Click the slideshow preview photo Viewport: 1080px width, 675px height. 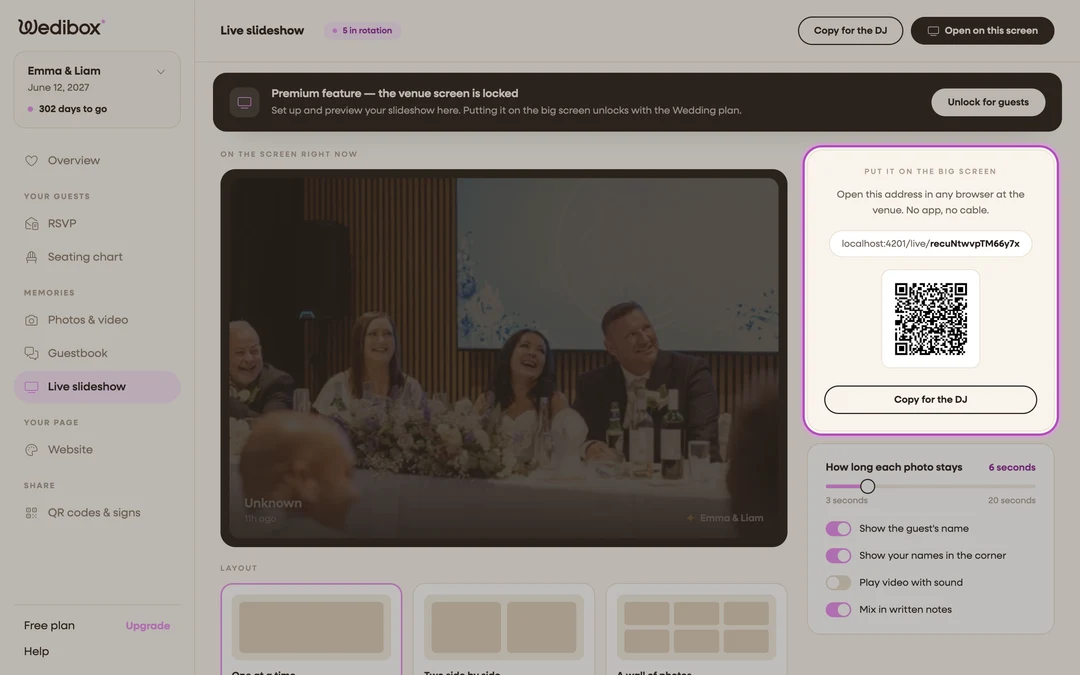(503, 358)
